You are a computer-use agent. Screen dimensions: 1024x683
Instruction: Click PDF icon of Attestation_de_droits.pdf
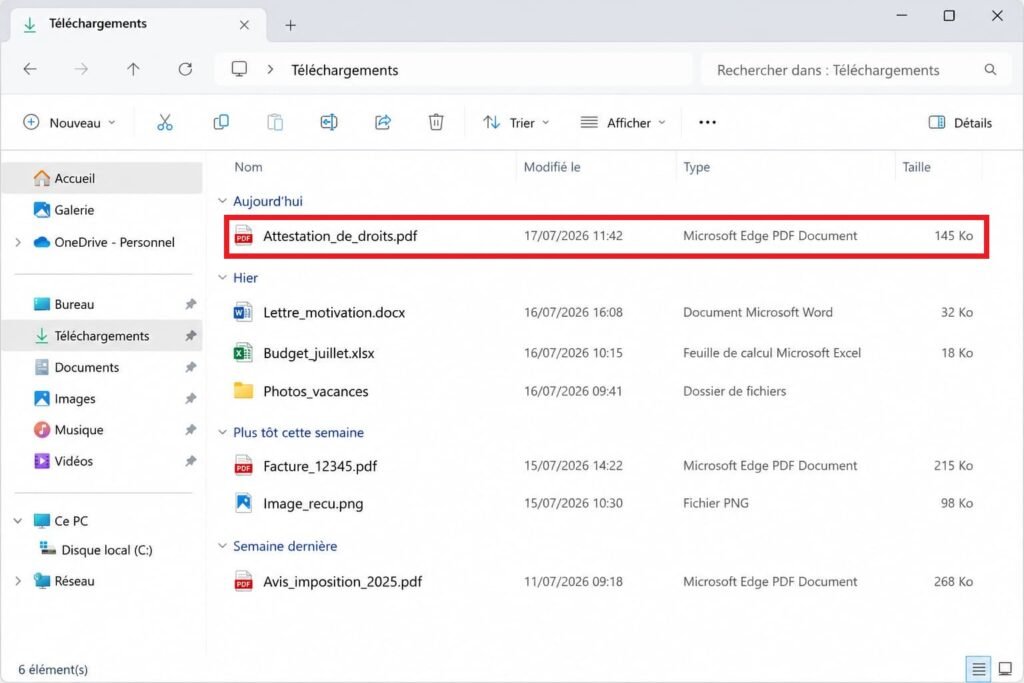[243, 236]
